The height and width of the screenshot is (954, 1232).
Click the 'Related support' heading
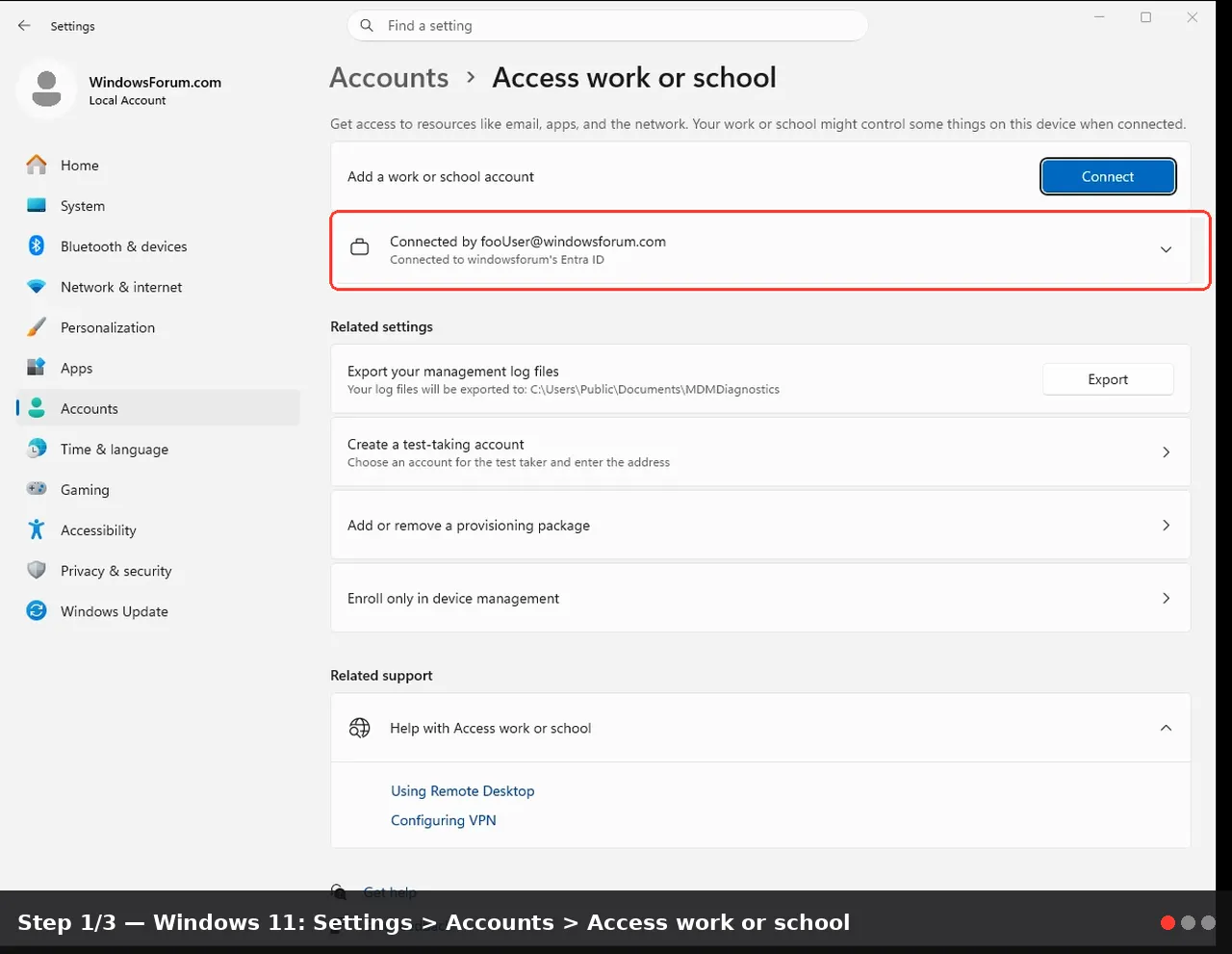[x=381, y=675]
